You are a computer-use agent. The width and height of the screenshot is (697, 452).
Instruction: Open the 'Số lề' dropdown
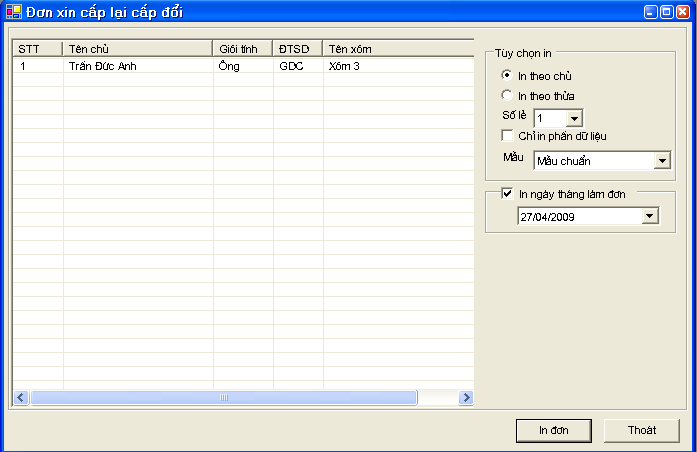click(x=574, y=118)
